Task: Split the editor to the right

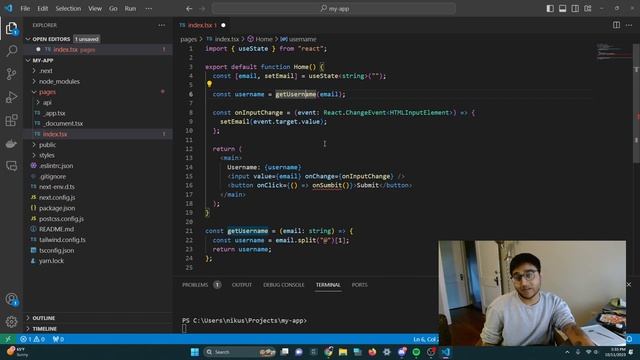Action: click(x=616, y=25)
